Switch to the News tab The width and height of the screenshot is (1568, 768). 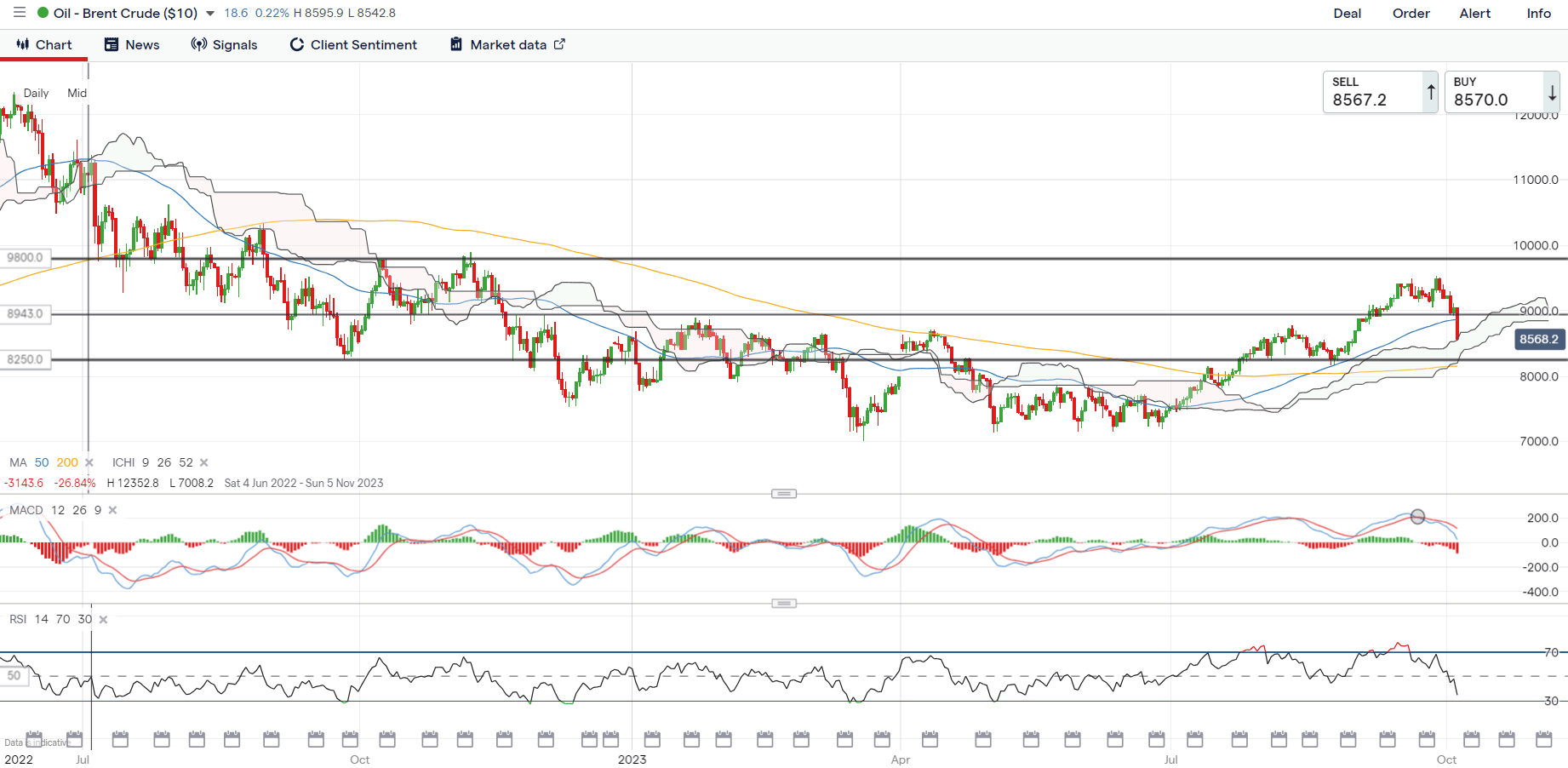pyautogui.click(x=132, y=45)
